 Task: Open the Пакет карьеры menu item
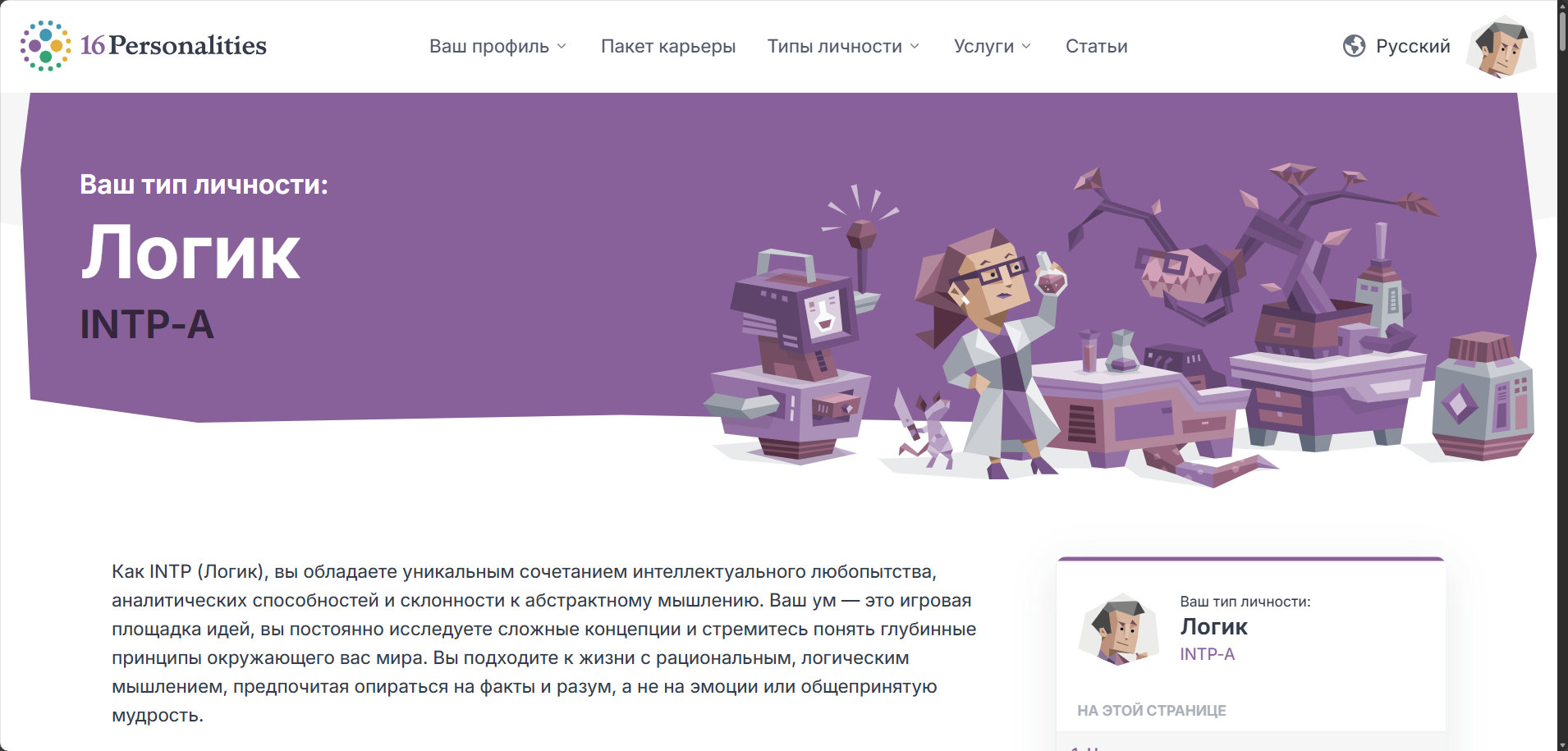coord(668,46)
